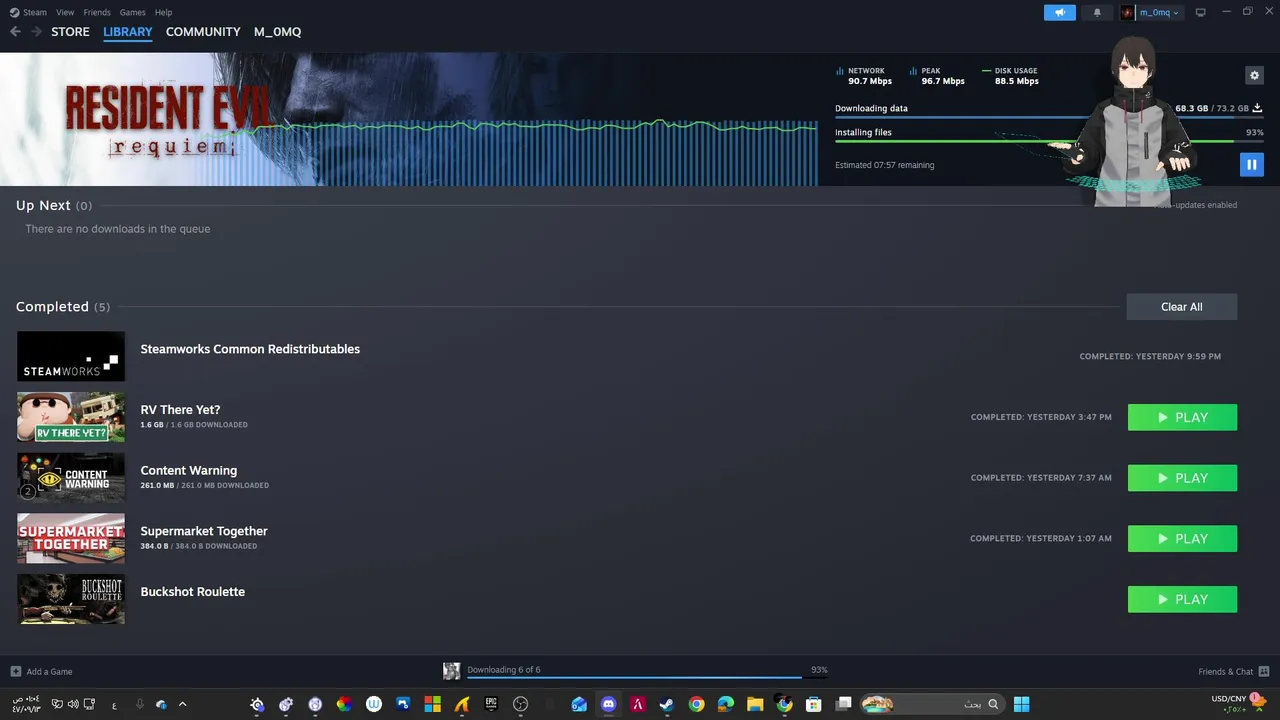
Task: Click the microphone tray icon
Action: (x=140, y=704)
